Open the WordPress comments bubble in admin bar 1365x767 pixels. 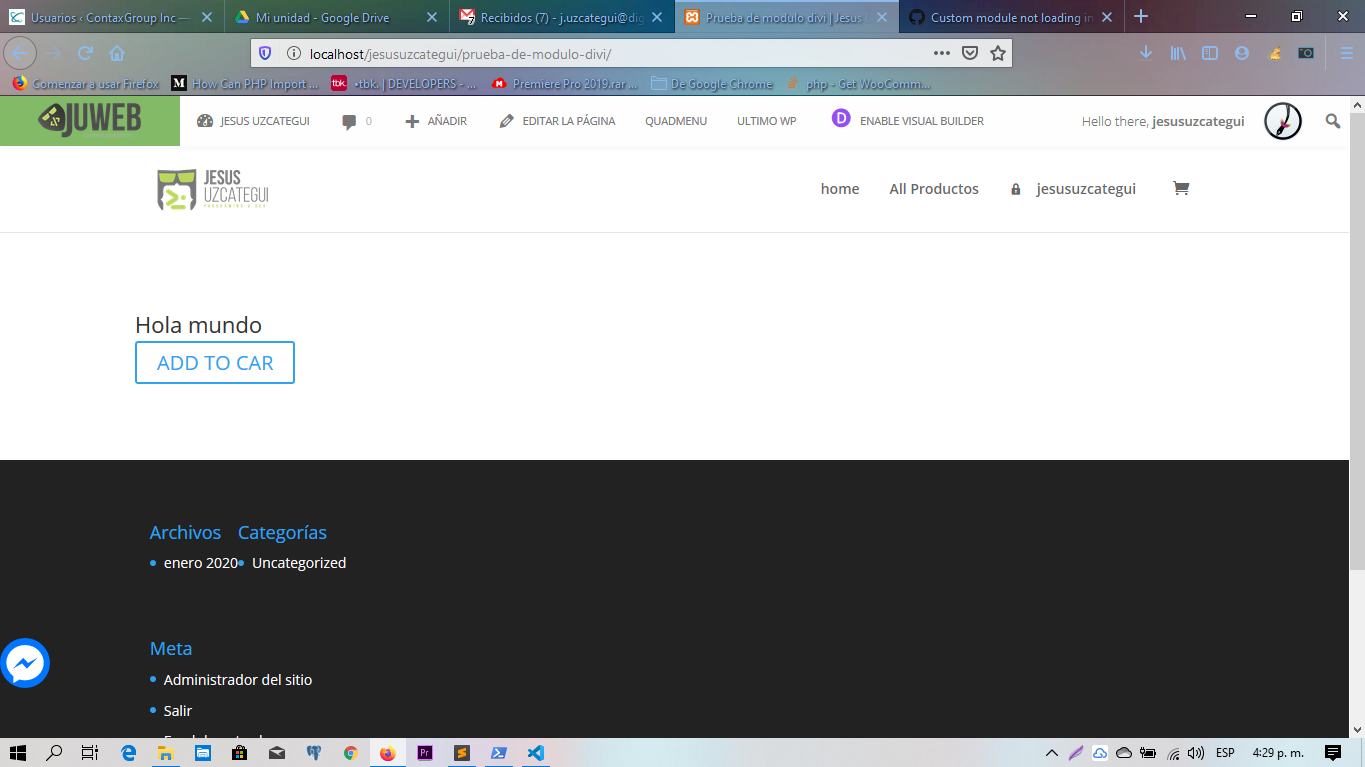(350, 120)
